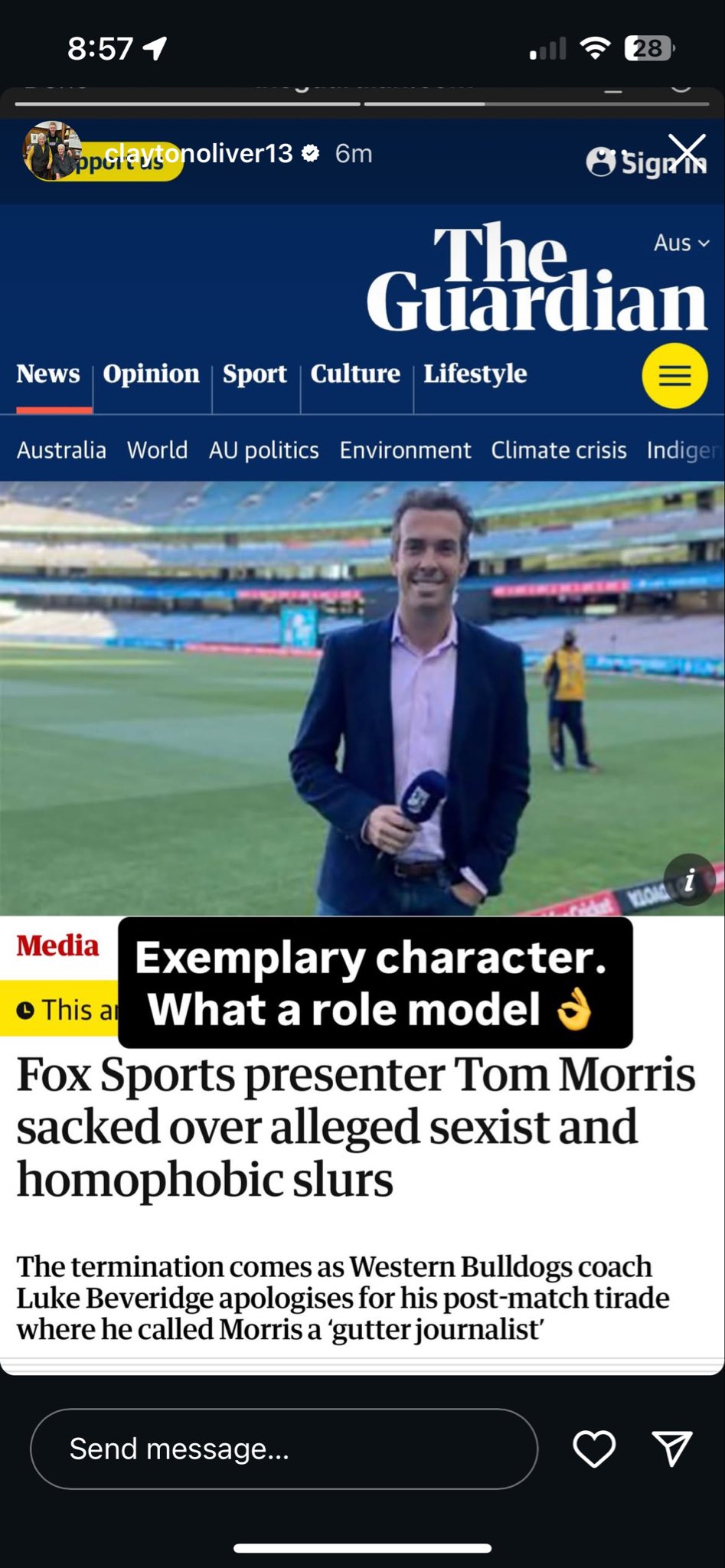Open the yellow hamburger menu button

(674, 375)
